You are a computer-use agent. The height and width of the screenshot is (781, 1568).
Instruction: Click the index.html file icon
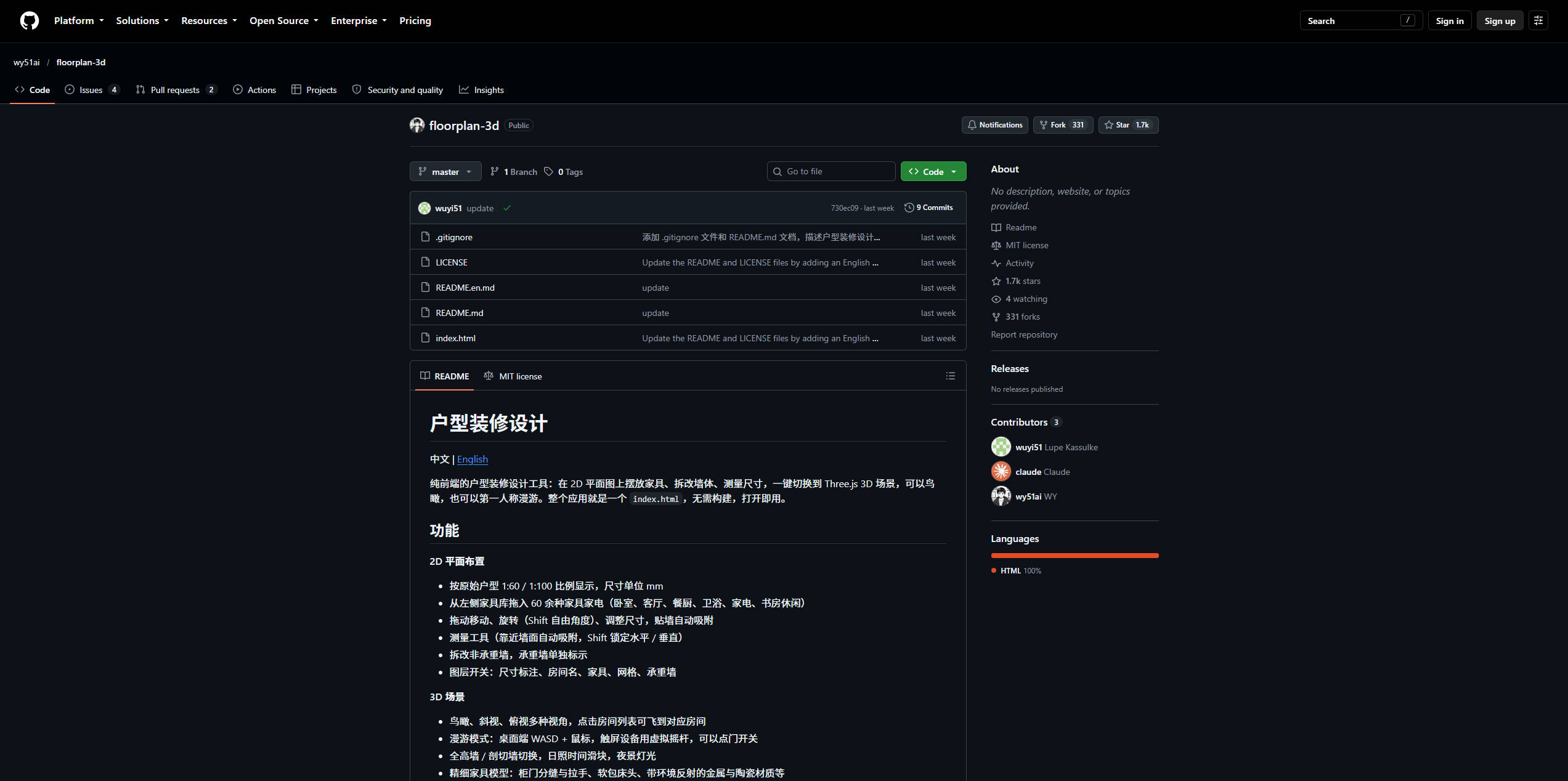[x=425, y=338]
